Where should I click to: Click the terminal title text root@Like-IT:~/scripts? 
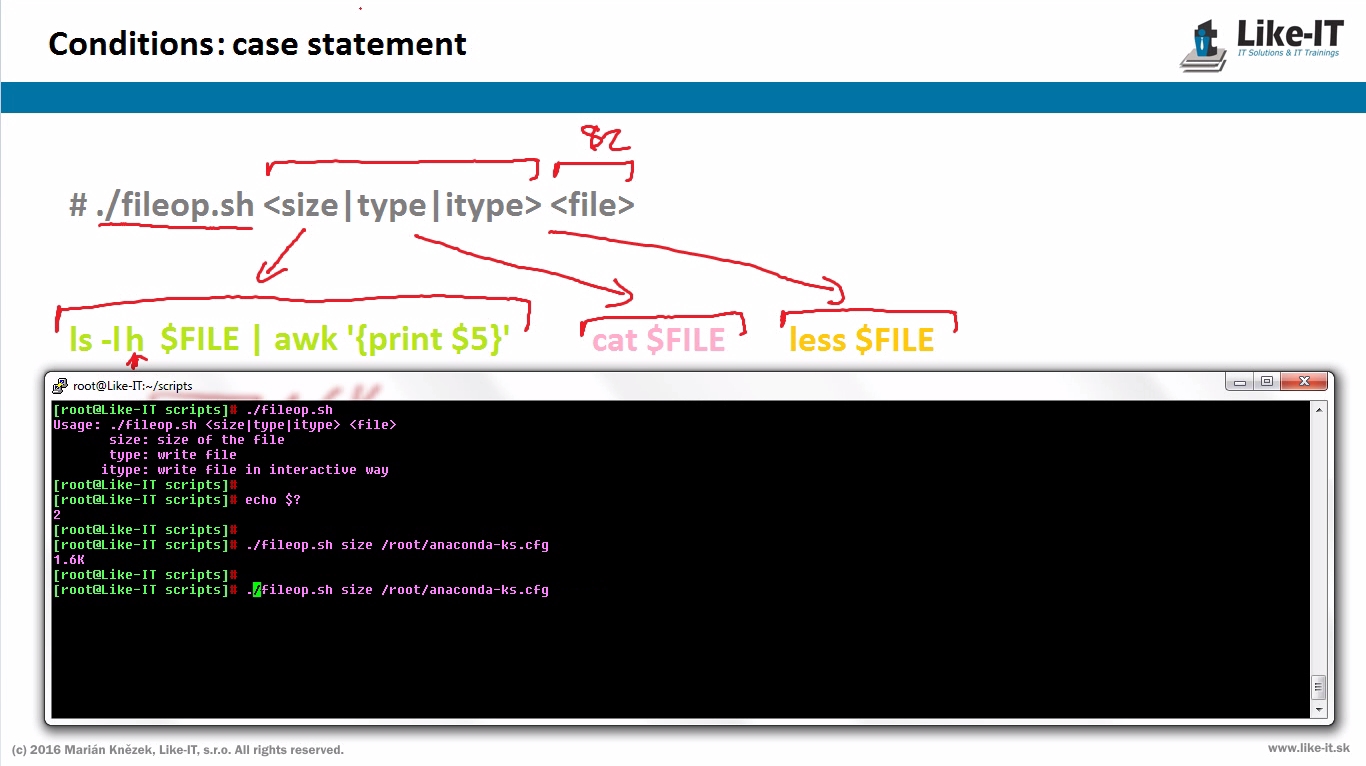[132, 386]
